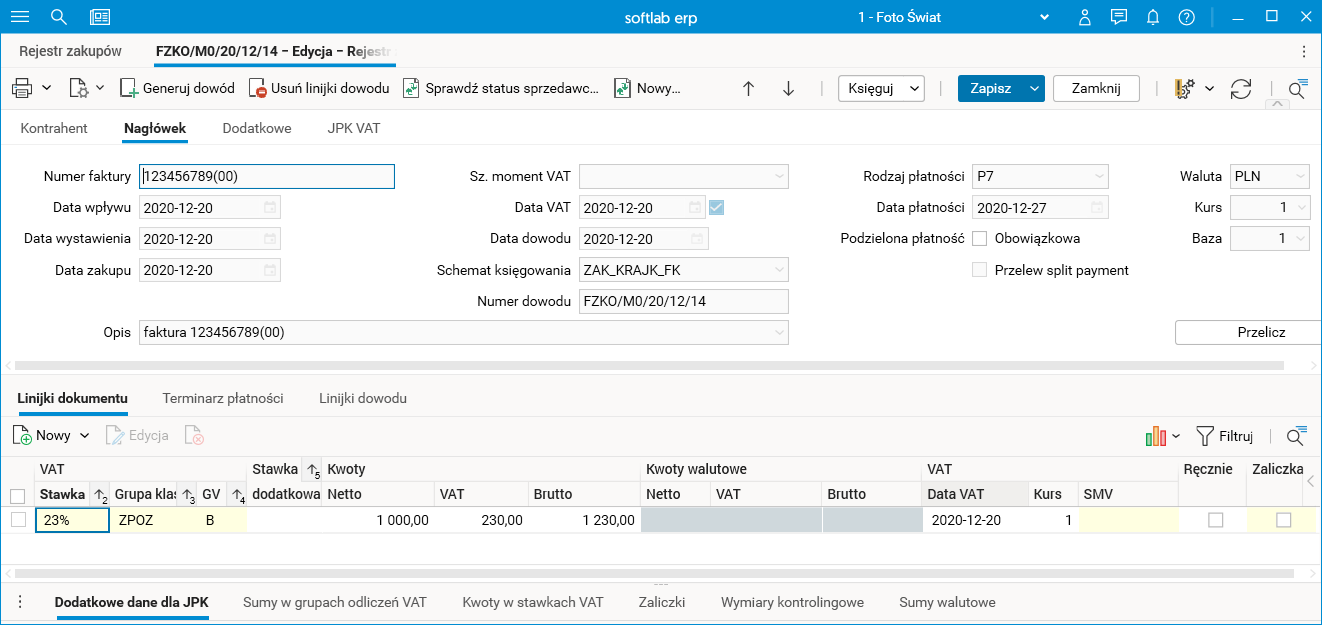
Task: Click the search fields icon in main toolbar
Action: (x=1297, y=88)
